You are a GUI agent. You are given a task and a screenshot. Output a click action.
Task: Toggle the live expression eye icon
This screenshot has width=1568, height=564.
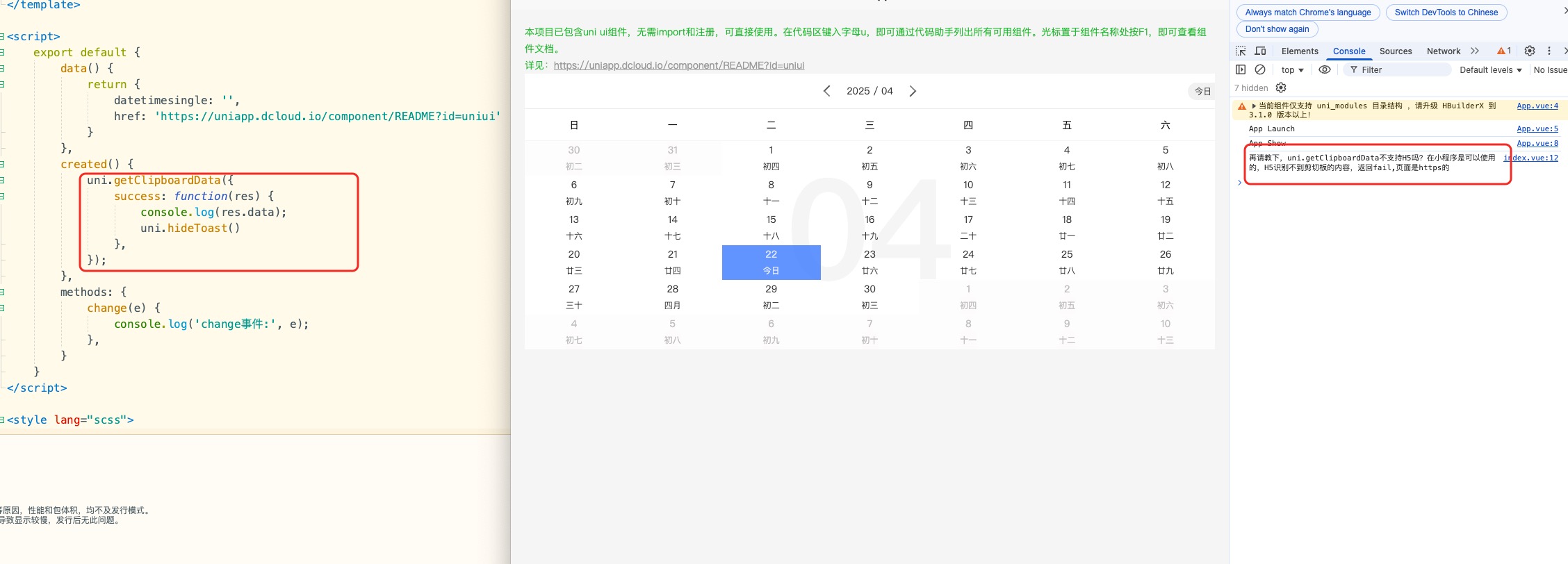tap(1325, 69)
